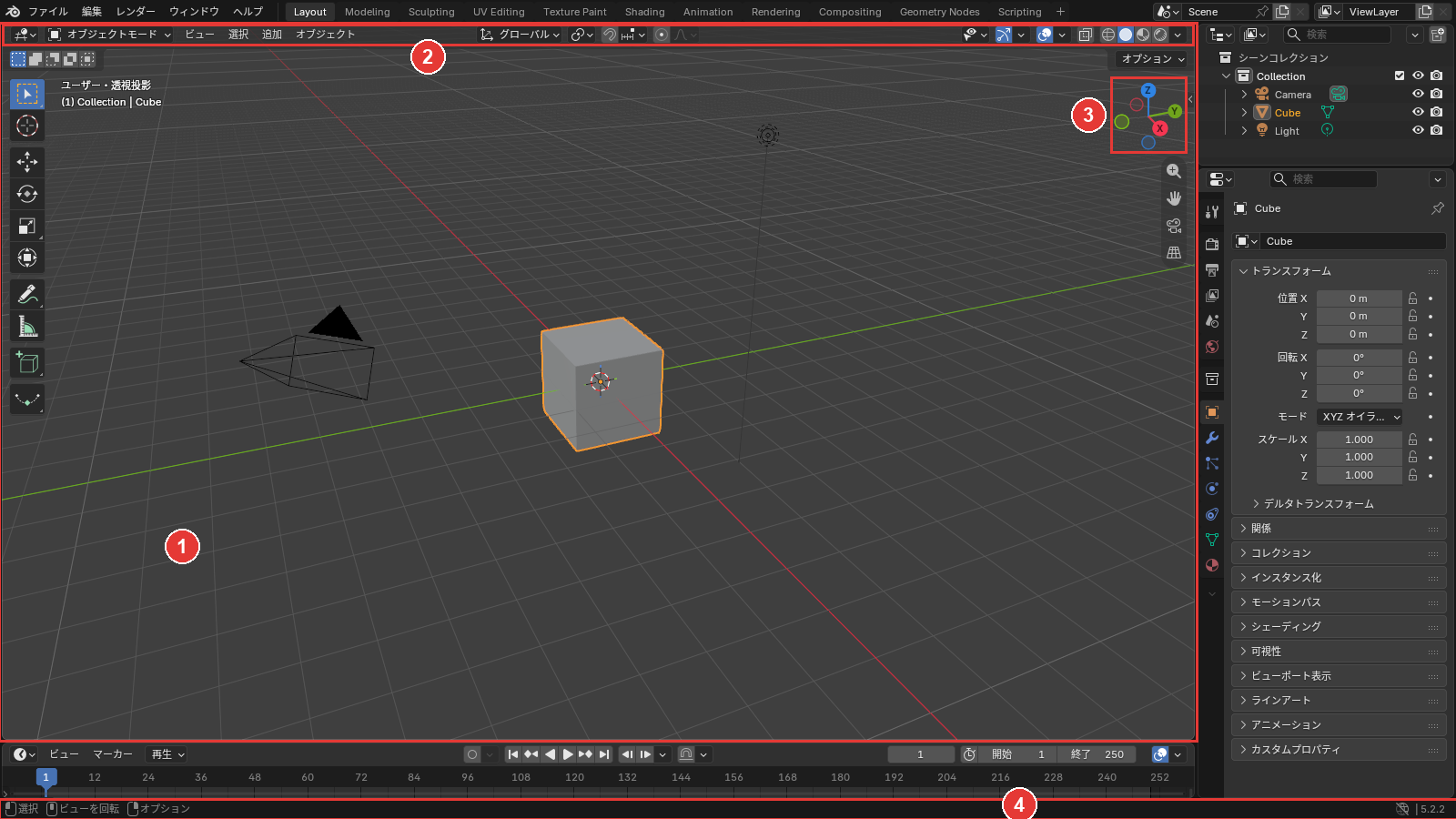Open the Modifiers wrench properties tab

tap(1212, 438)
